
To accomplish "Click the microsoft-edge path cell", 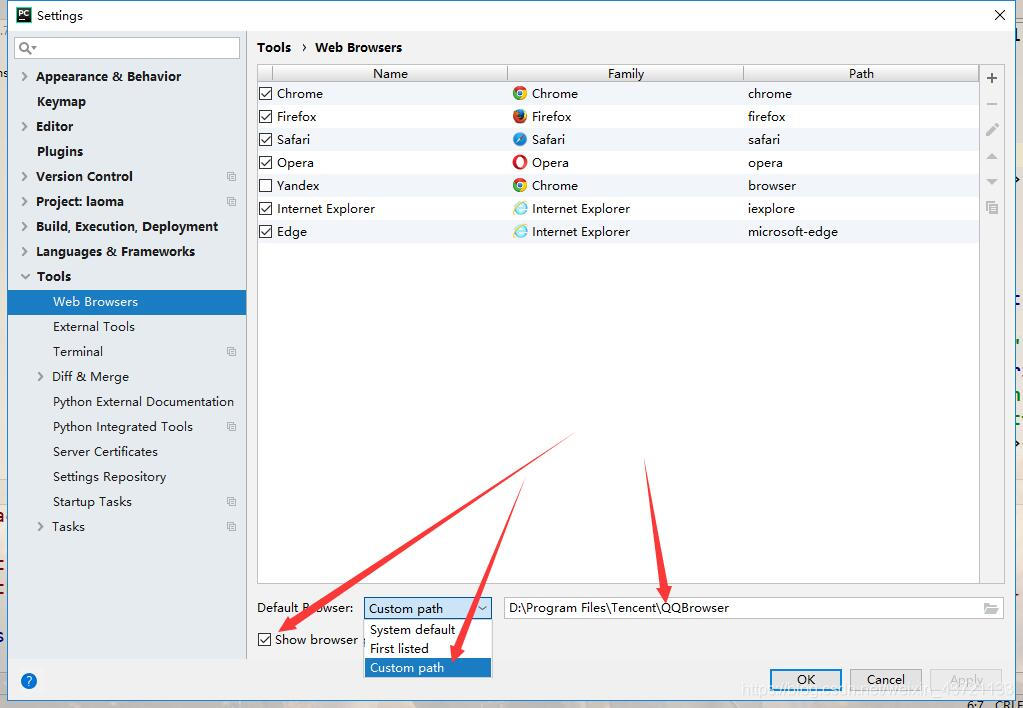I will (861, 231).
